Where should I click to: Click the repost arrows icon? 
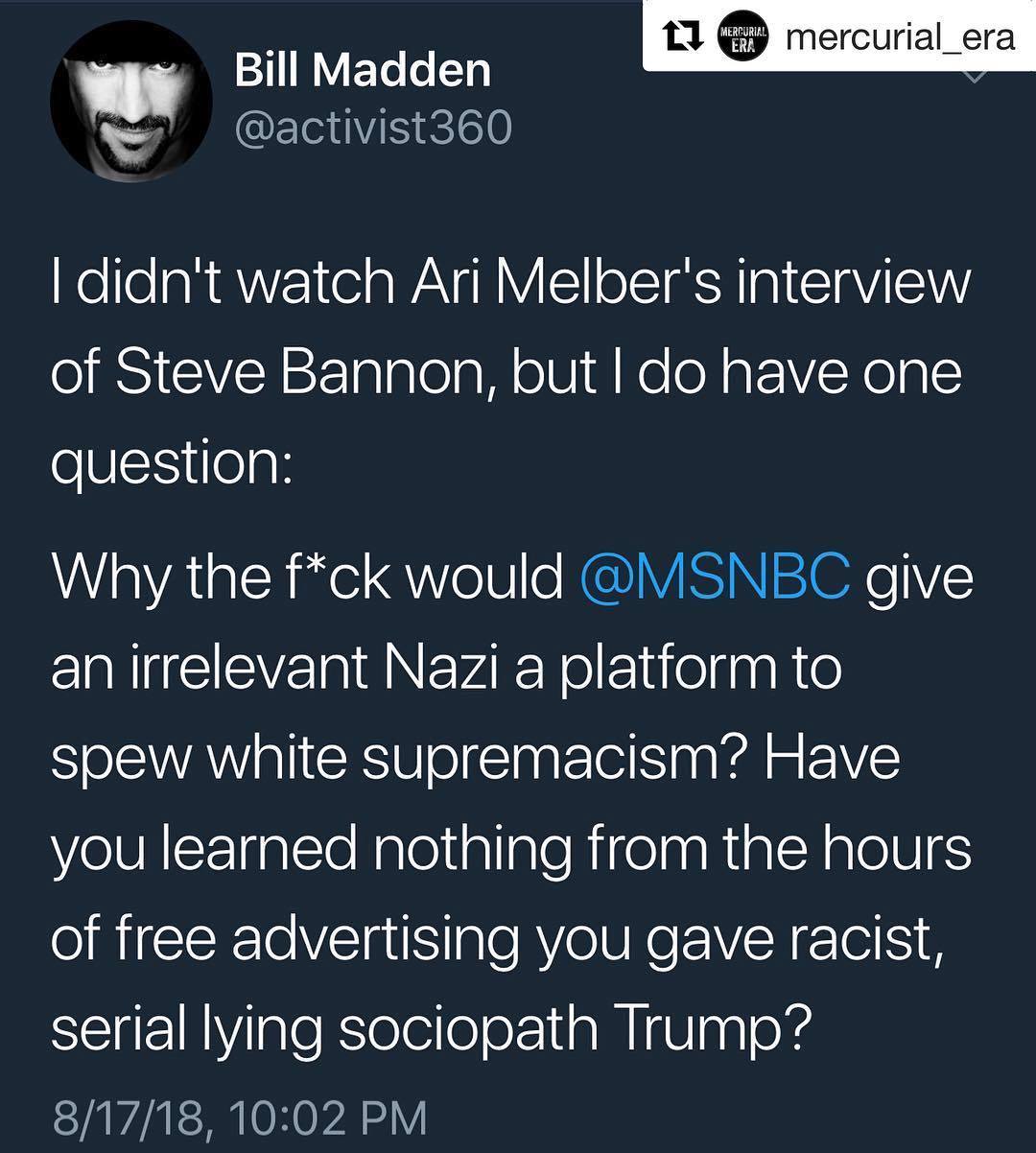pos(683,37)
